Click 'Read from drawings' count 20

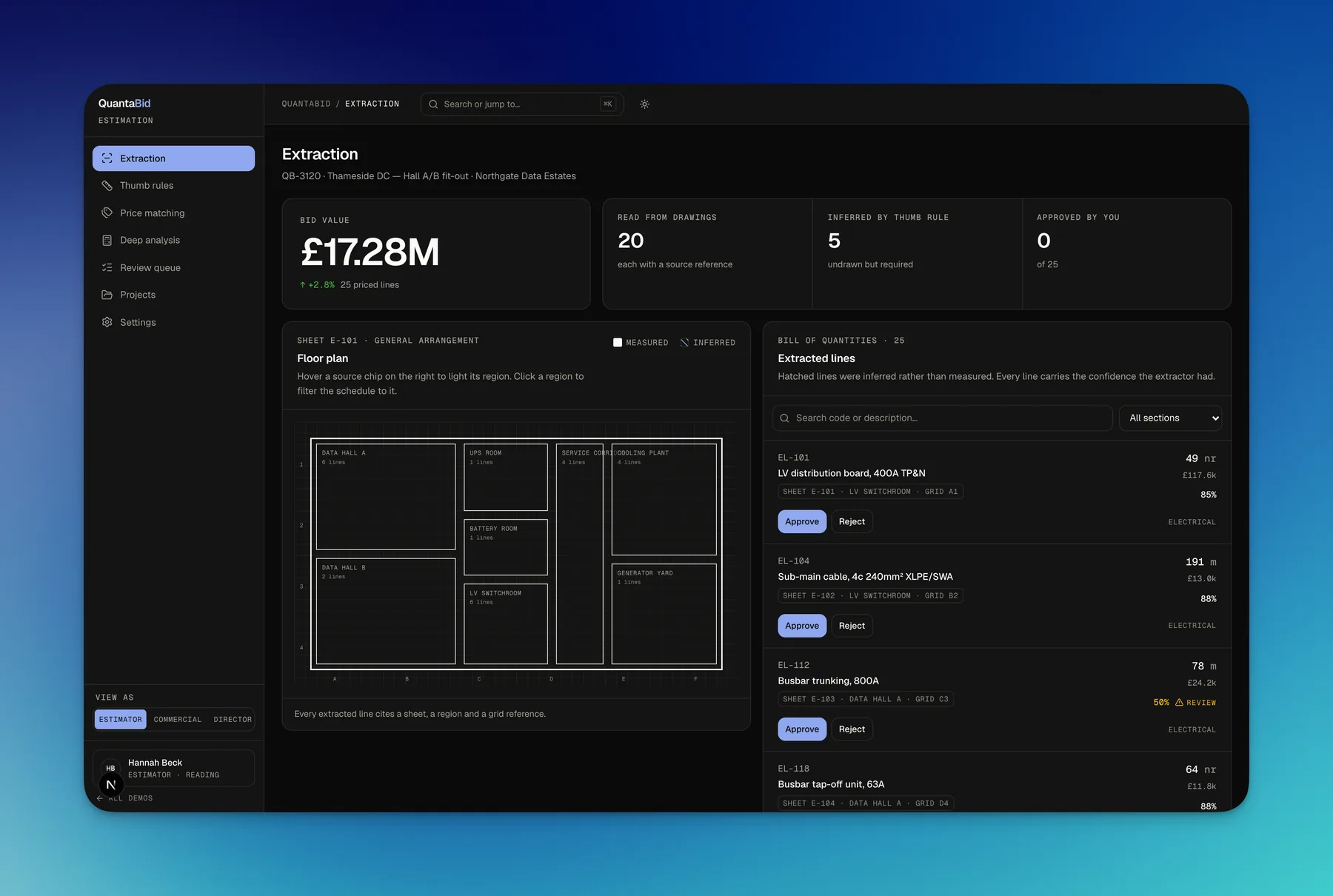(x=631, y=241)
